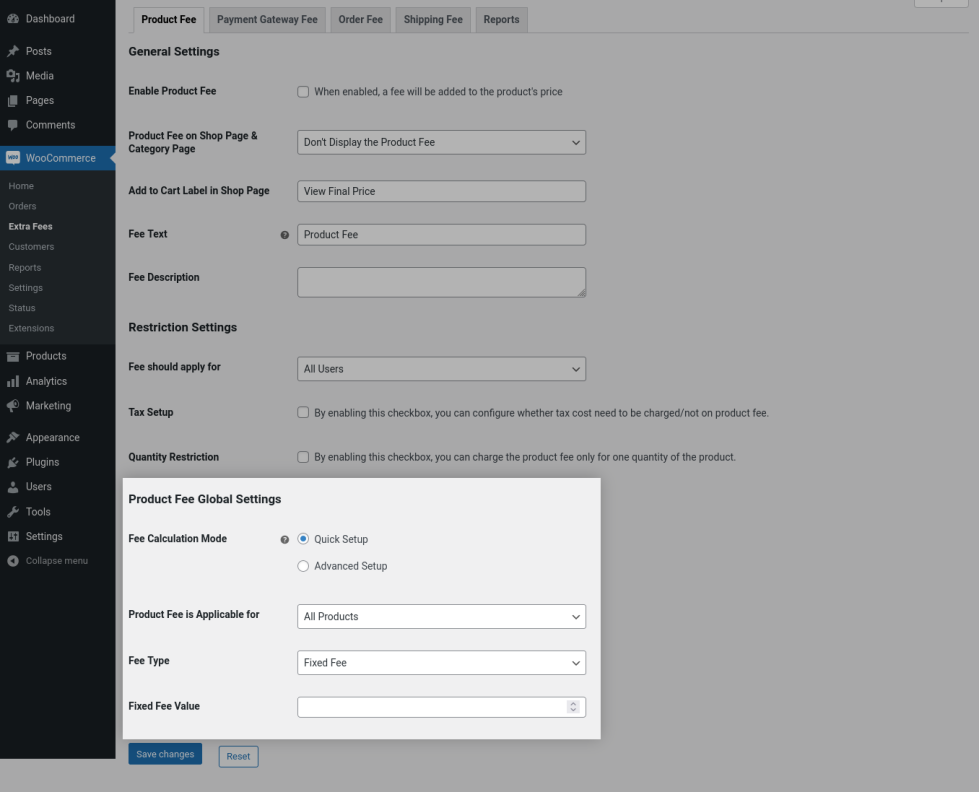Select the Advanced Setup radio option

pos(303,566)
